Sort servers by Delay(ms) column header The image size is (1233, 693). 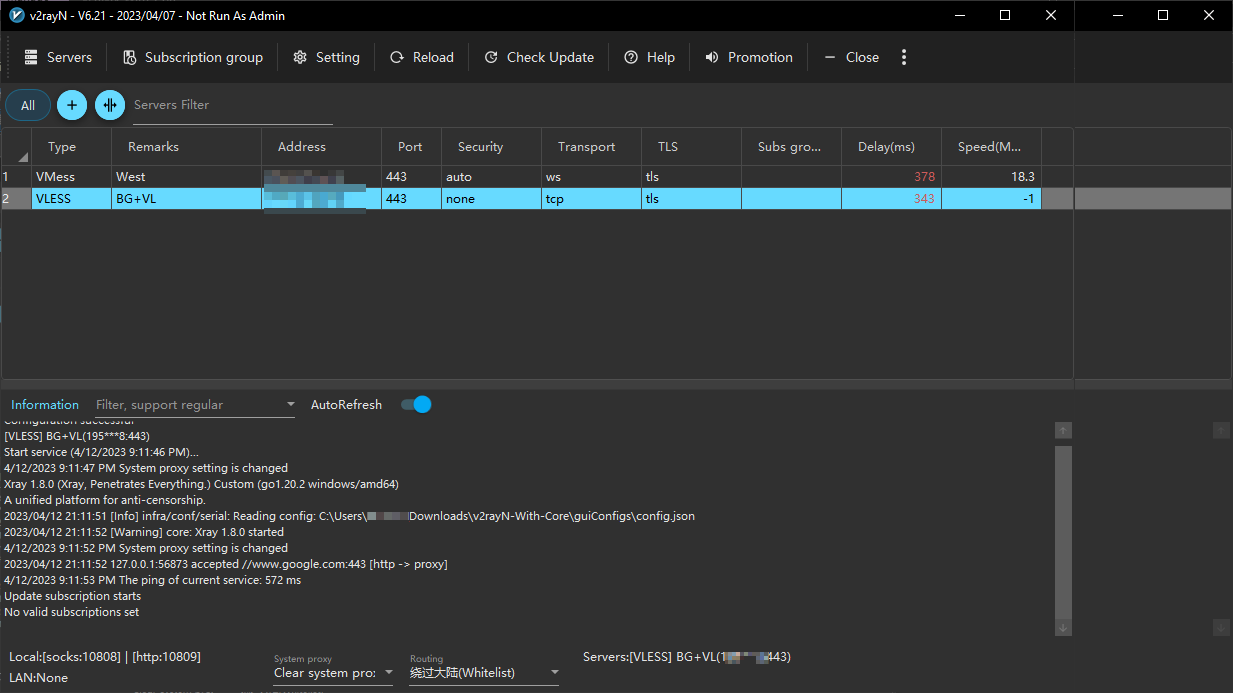(886, 147)
